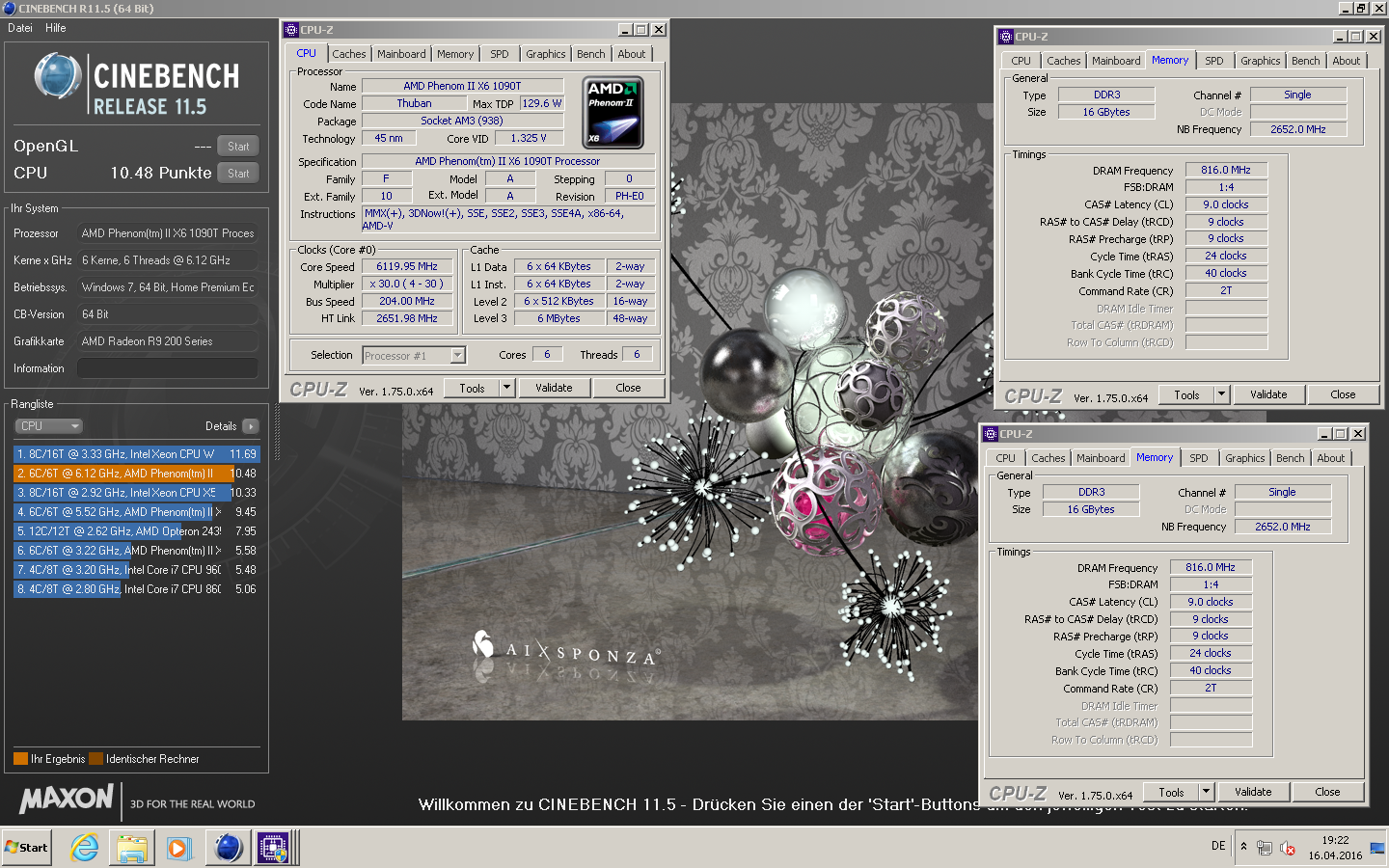This screenshot has height=868, width=1389.
Task: Select Caches tab in lower Memory CPU-Z
Action: [1049, 458]
